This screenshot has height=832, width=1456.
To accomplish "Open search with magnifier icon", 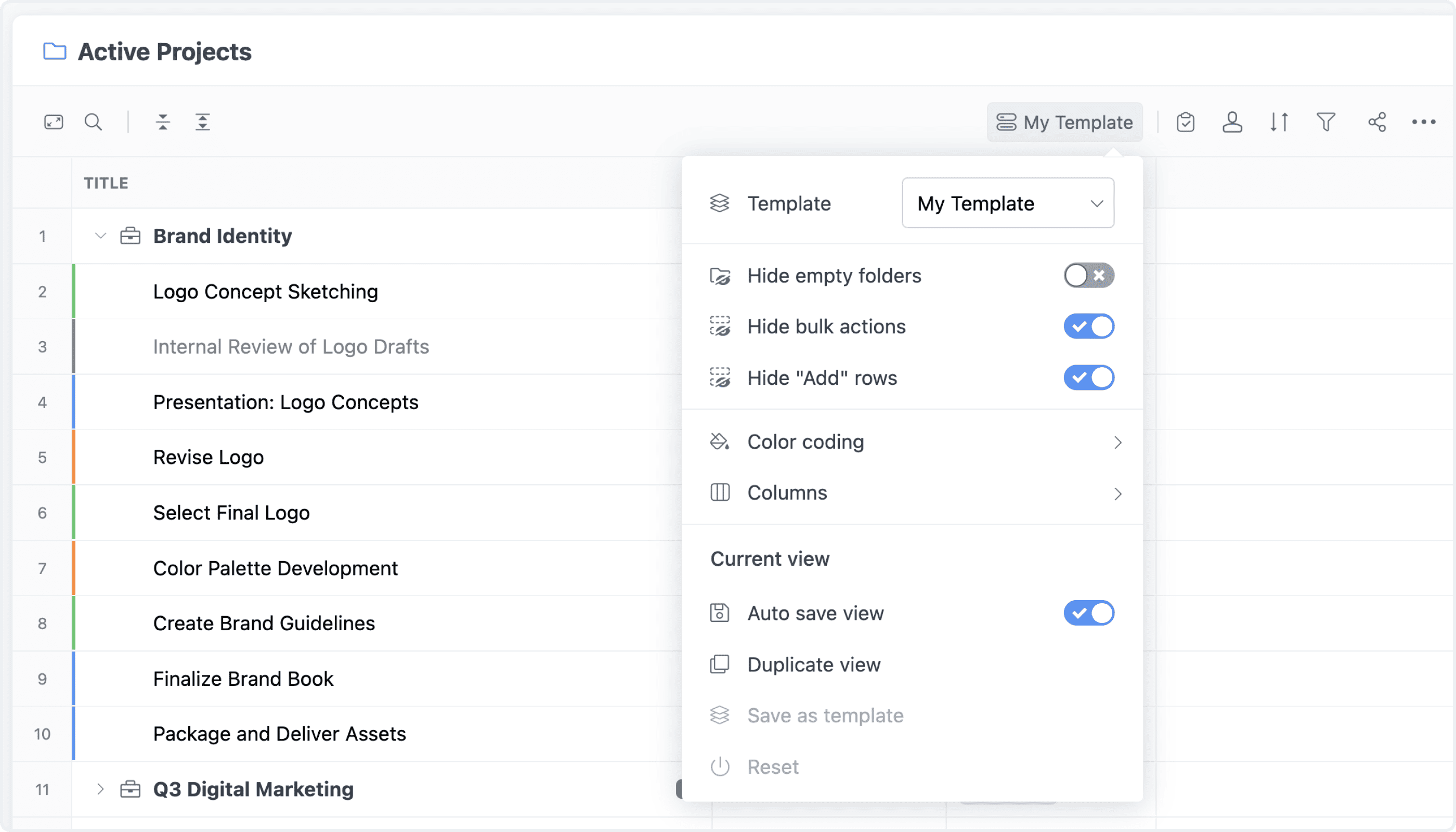I will click(x=93, y=122).
